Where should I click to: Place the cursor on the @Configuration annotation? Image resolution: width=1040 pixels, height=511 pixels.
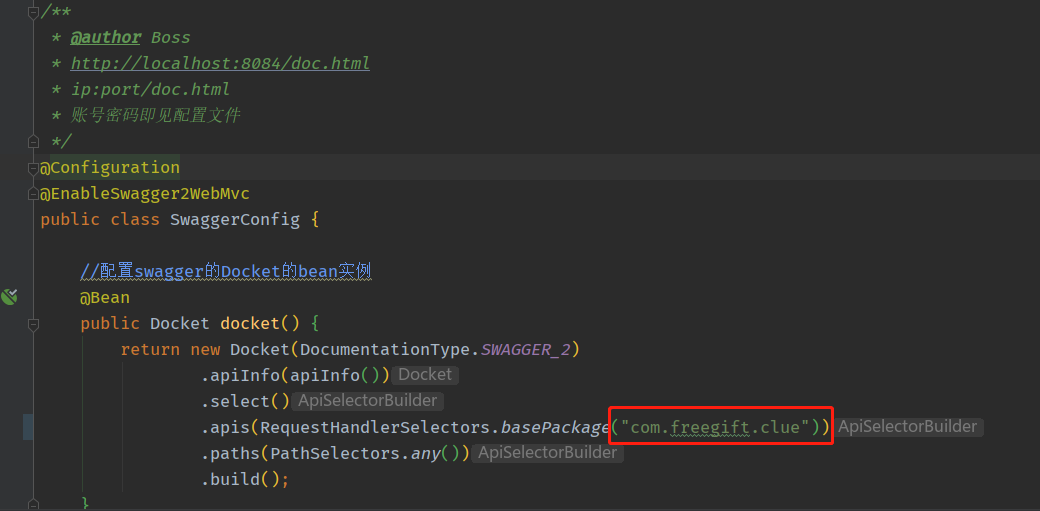pos(110,167)
